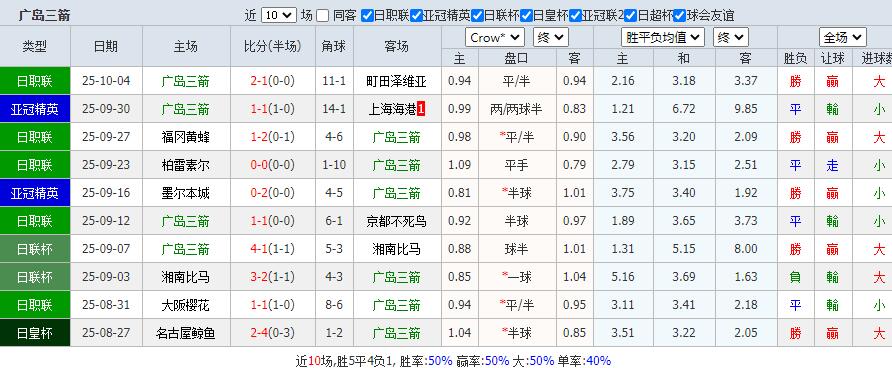
Task: Click the 14-1 corner count cell
Action: [334, 109]
